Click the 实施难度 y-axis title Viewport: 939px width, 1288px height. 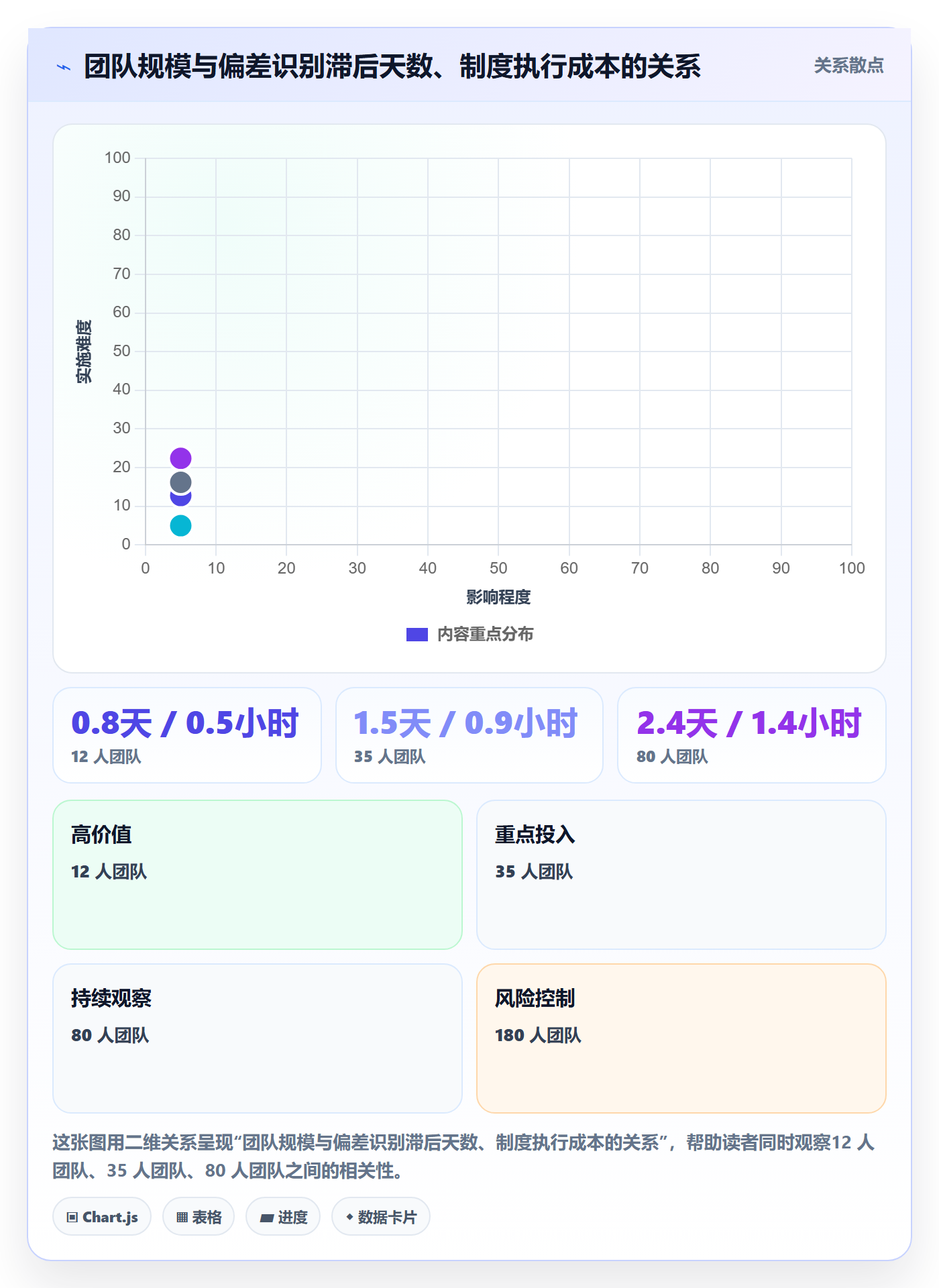click(84, 351)
